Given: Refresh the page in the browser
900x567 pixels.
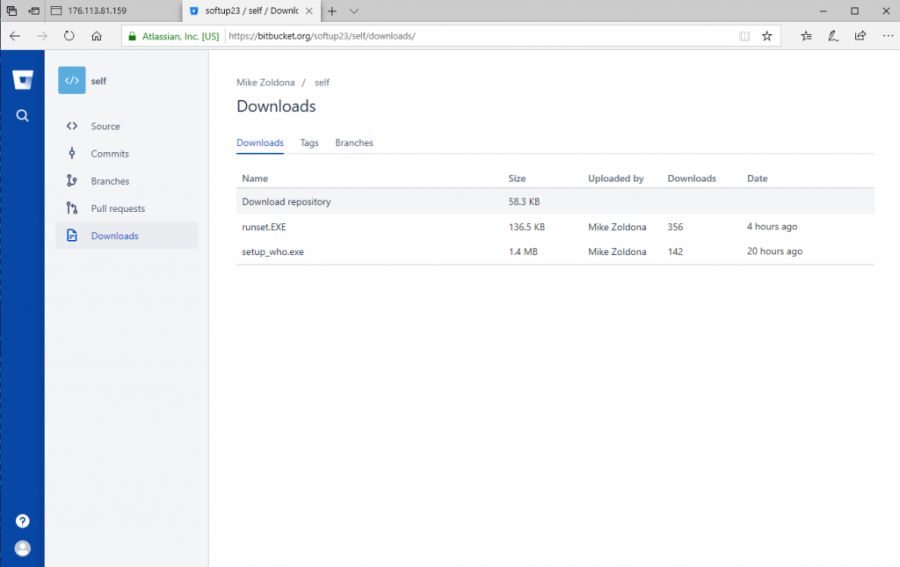Looking at the screenshot, I should point(69,36).
